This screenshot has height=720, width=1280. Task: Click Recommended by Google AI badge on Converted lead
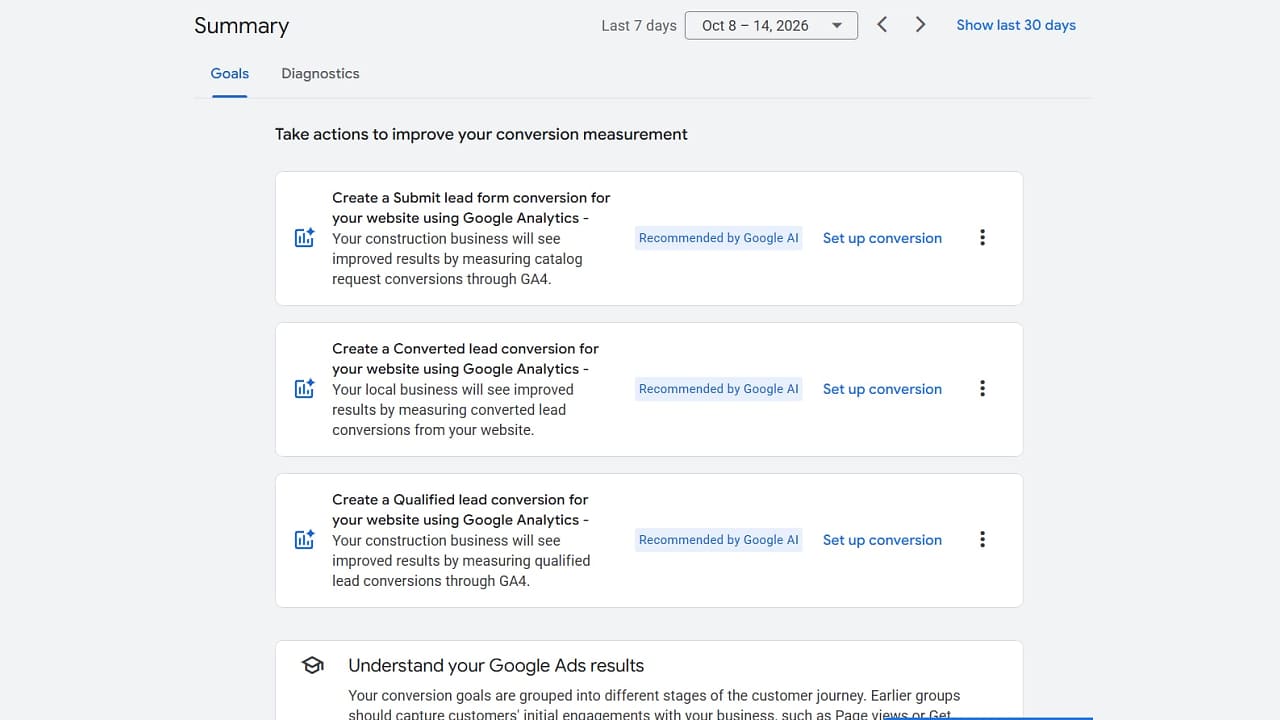(x=719, y=389)
